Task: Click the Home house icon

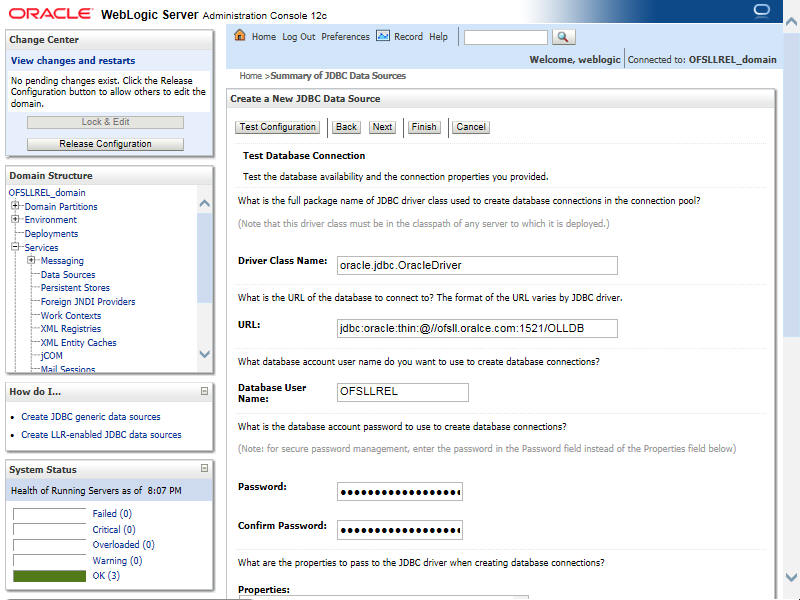Action: click(240, 35)
